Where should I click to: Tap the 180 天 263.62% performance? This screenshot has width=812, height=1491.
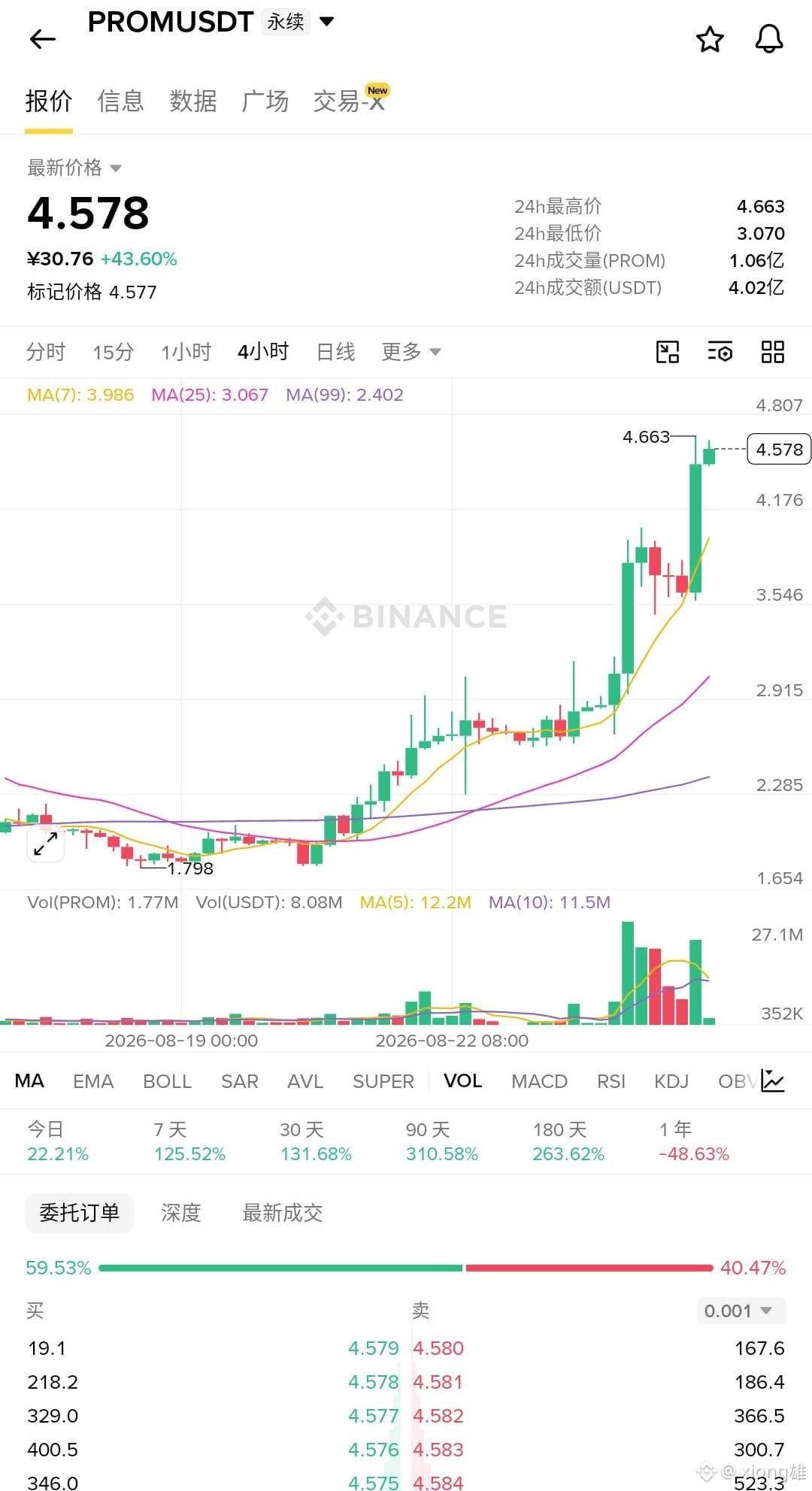pos(568,1141)
